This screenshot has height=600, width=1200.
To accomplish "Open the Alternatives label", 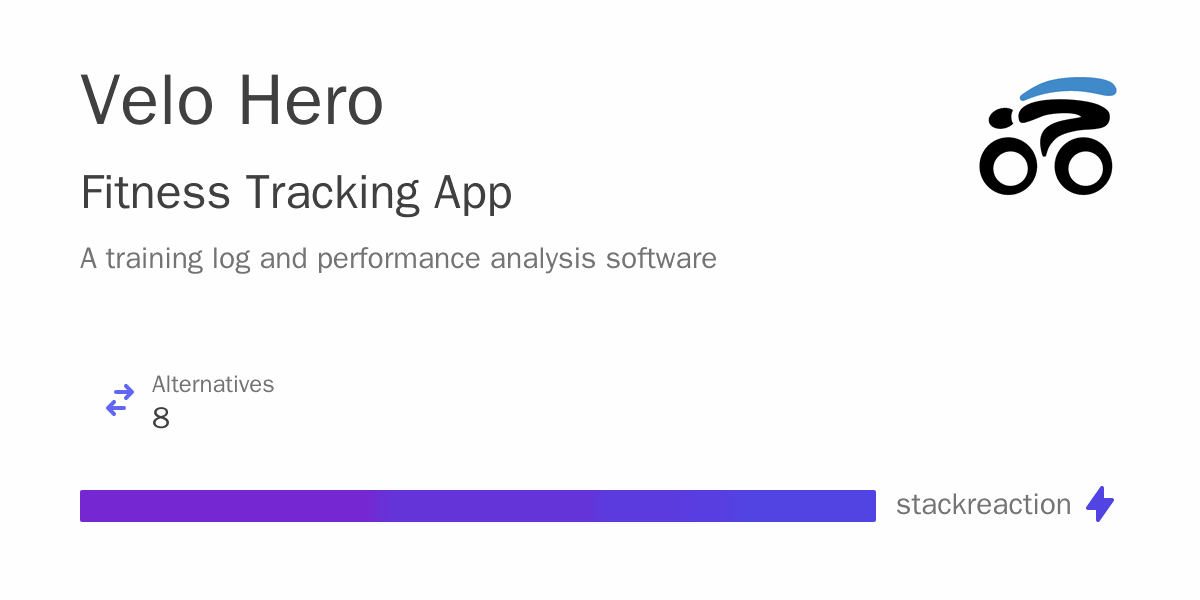I will pos(213,384).
